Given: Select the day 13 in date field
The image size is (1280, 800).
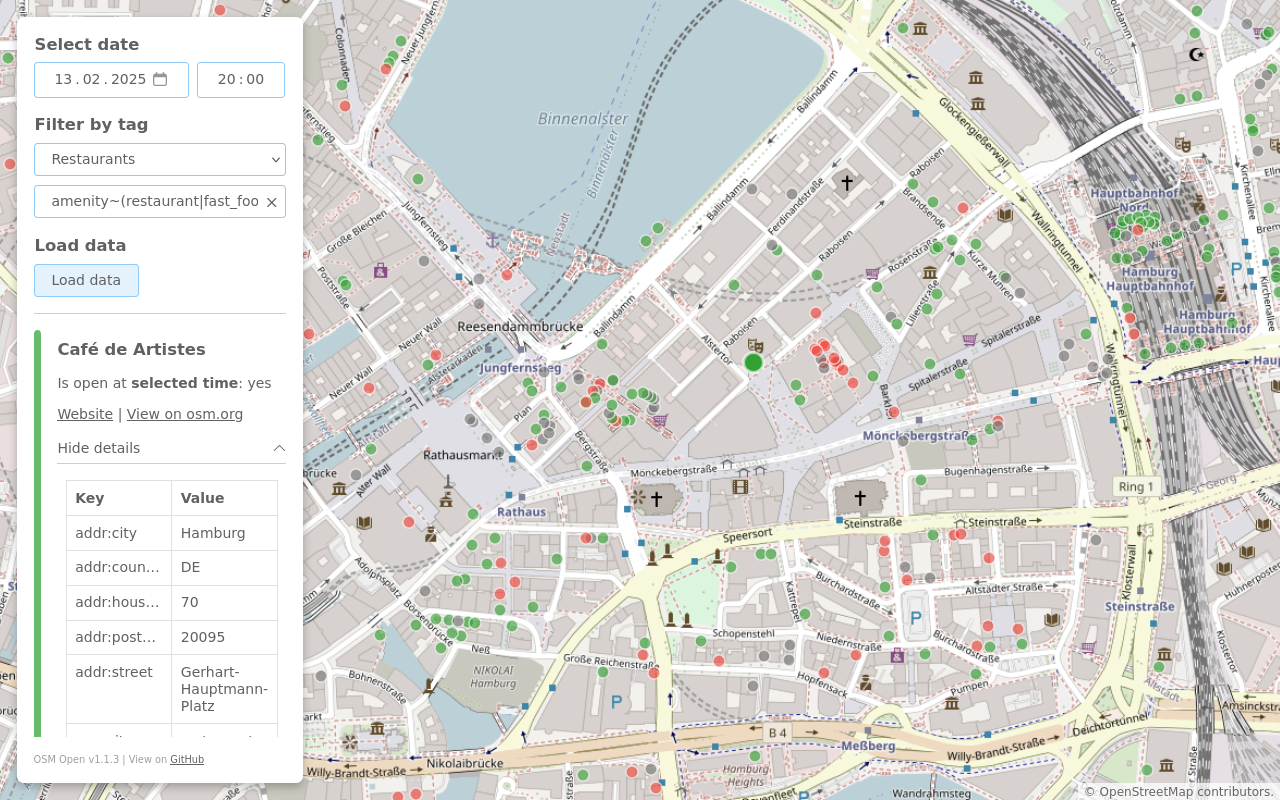Looking at the screenshot, I should (x=63, y=79).
